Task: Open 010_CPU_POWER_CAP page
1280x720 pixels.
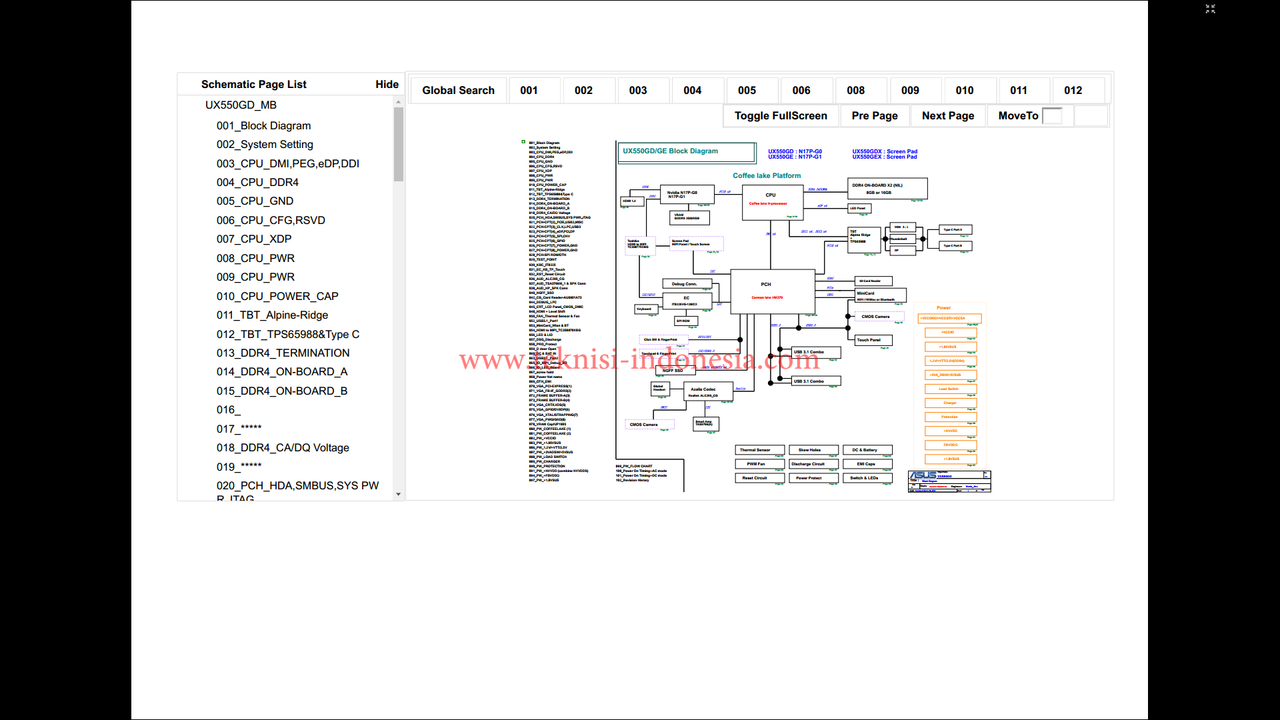Action: (x=277, y=296)
